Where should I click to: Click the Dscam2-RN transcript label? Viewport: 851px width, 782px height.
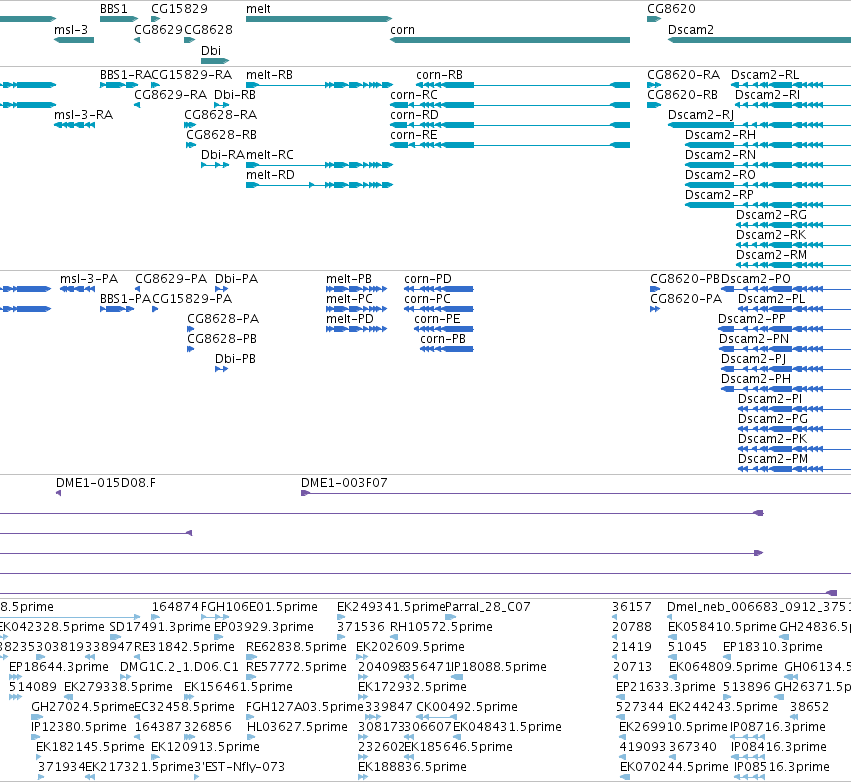coord(720,155)
